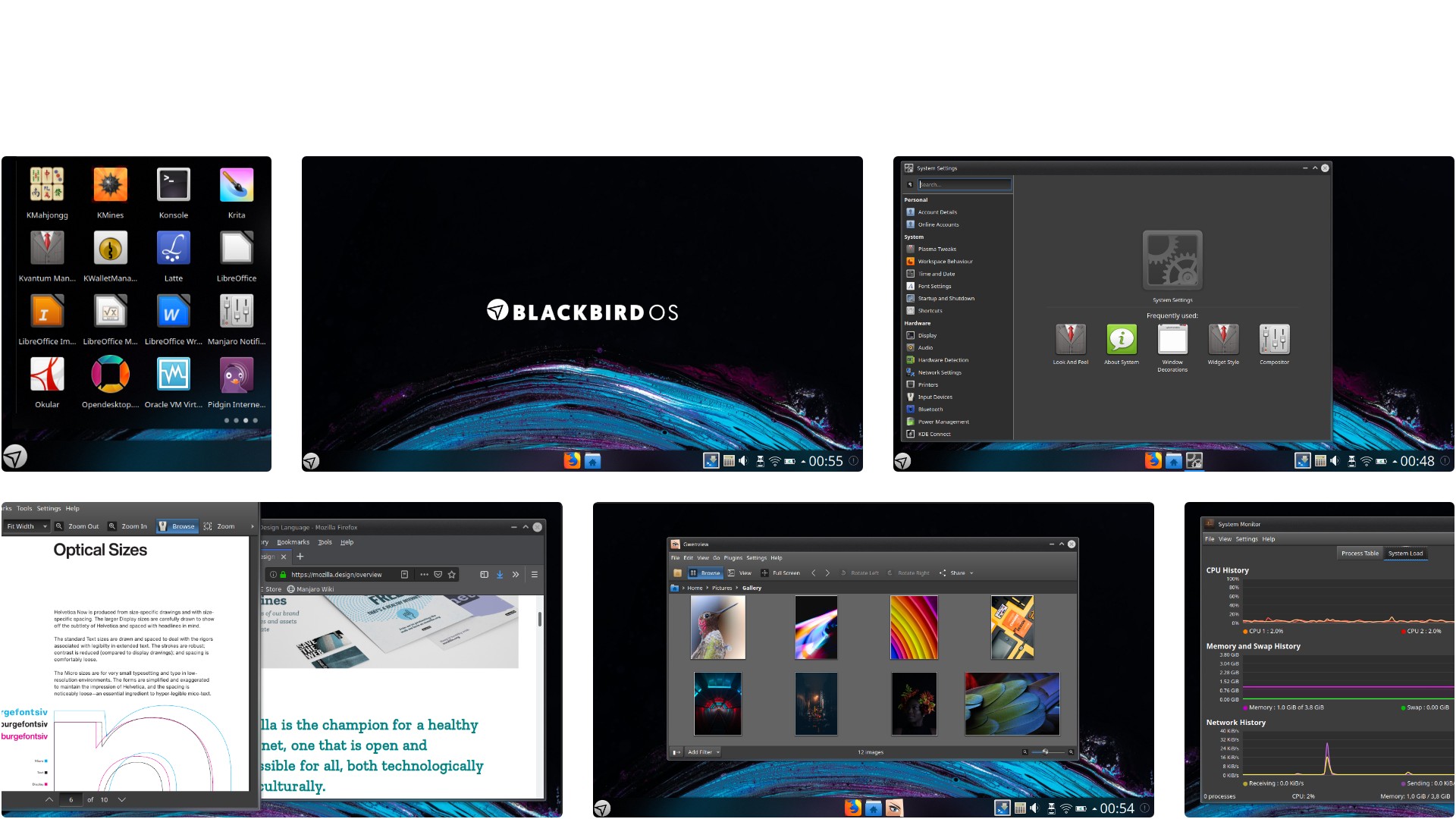Viewport: 1456px width, 819px height.
Task: Adjust the thumbnail size slider in Gwenview
Action: tap(1045, 752)
